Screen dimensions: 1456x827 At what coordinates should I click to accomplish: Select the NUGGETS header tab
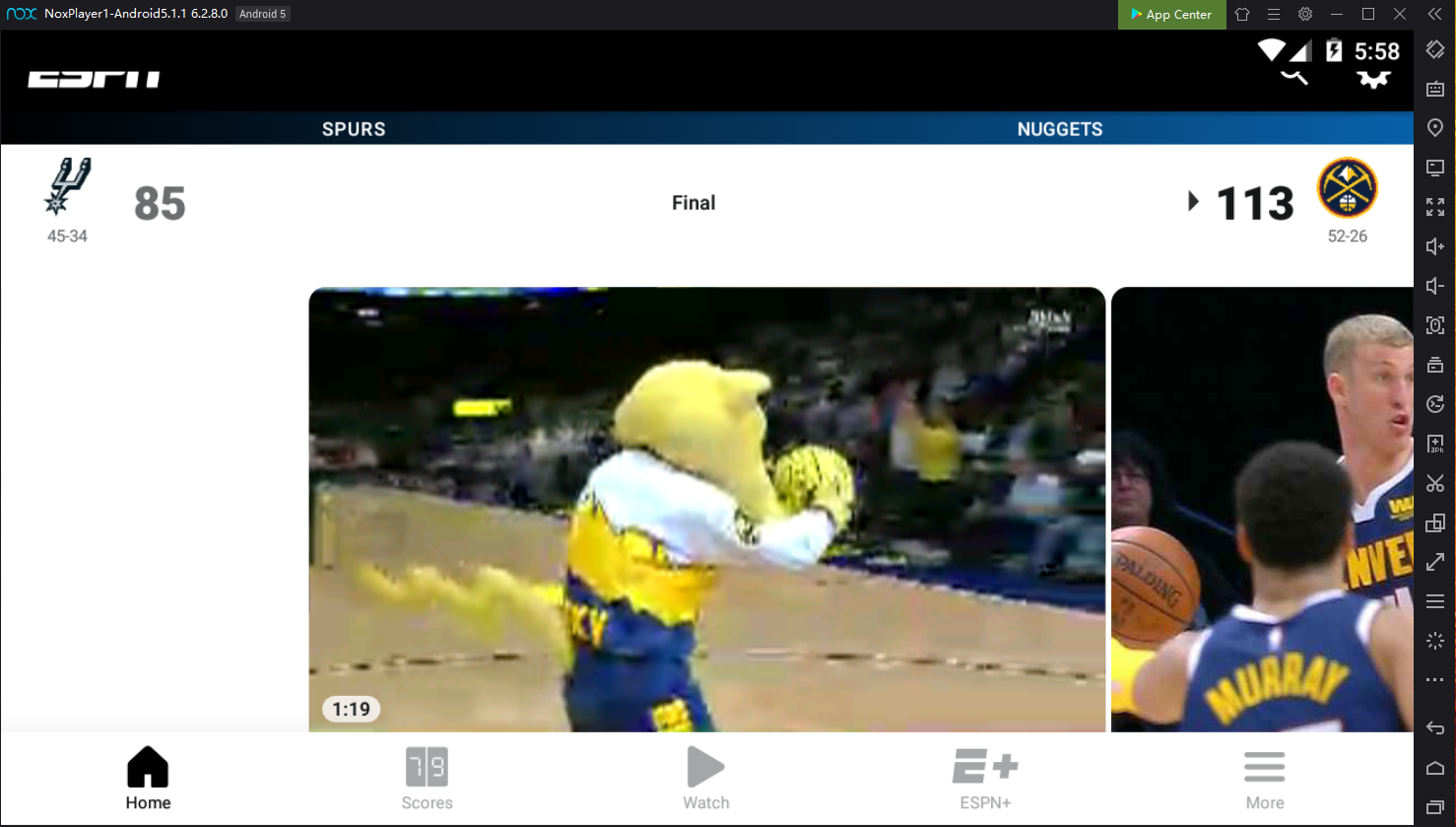point(1060,129)
